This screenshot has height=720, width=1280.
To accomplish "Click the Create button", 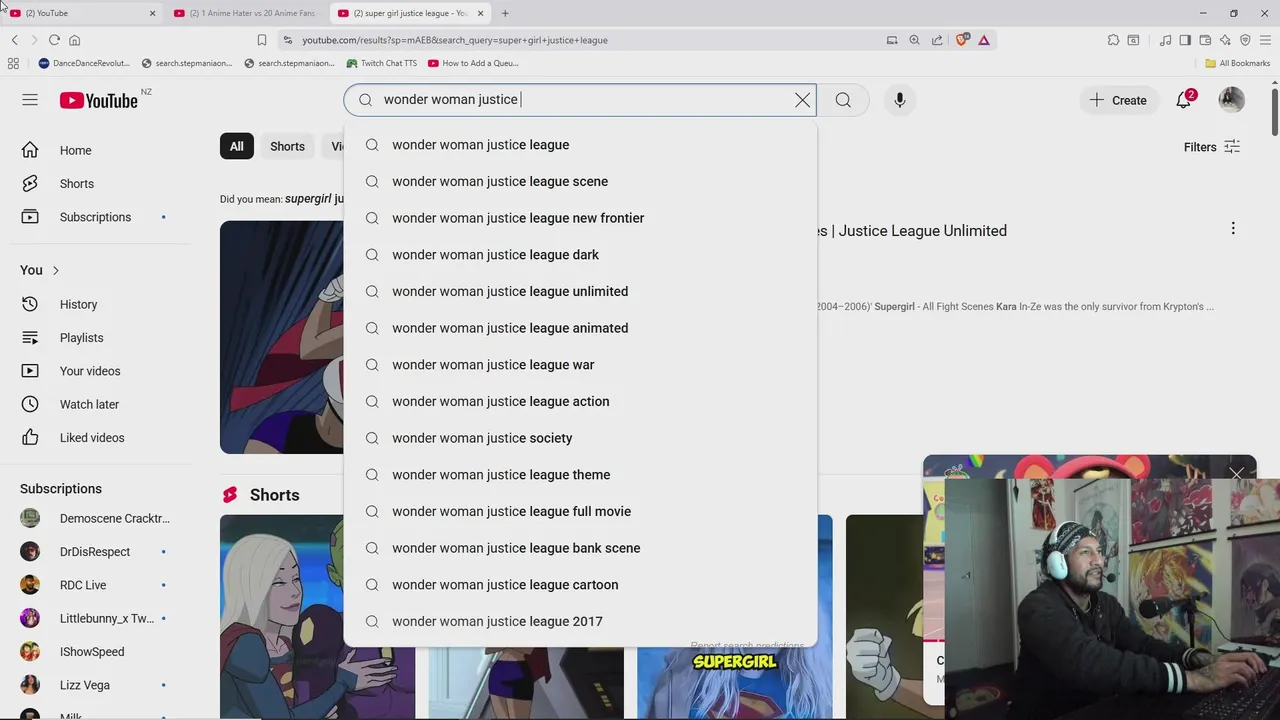I will coord(1118,100).
